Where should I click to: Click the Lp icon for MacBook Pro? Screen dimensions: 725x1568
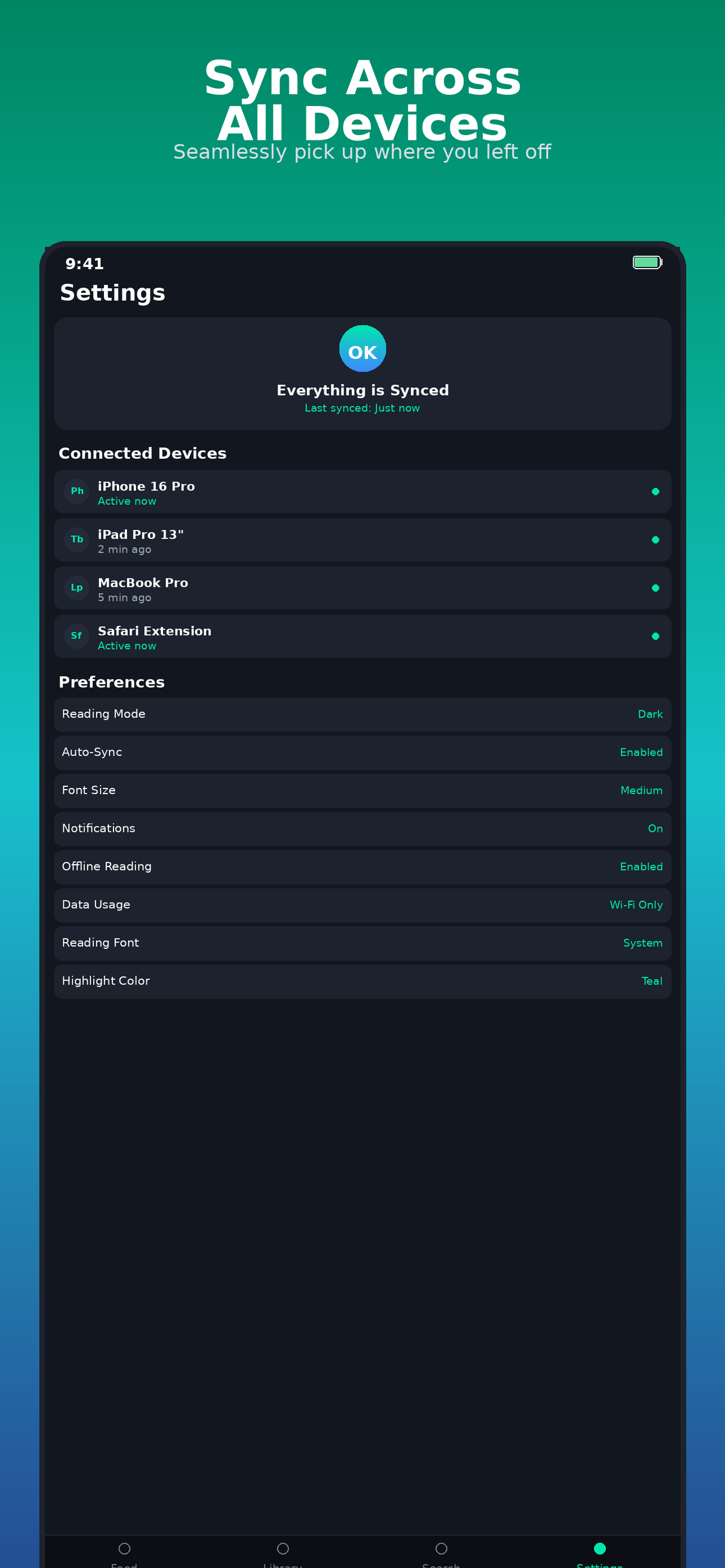77,588
